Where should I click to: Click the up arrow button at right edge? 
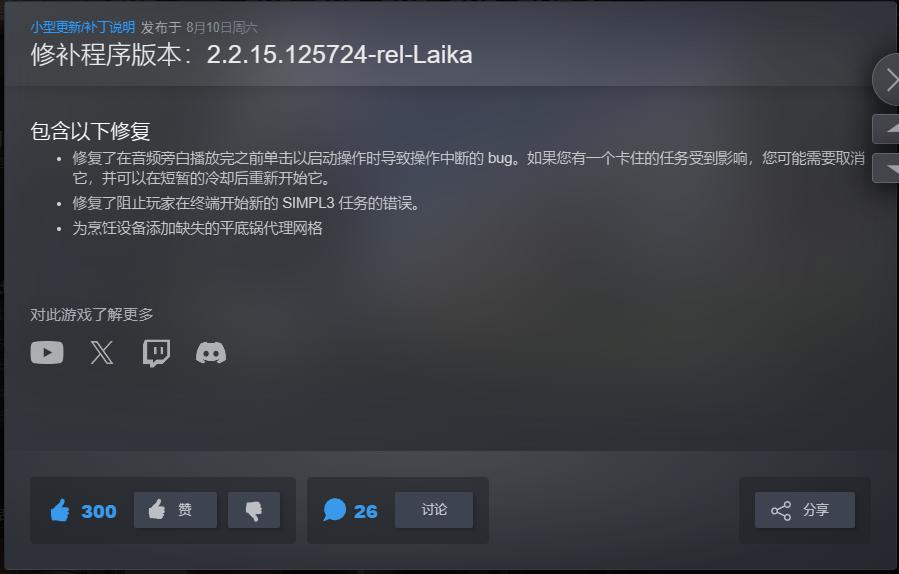click(886, 129)
